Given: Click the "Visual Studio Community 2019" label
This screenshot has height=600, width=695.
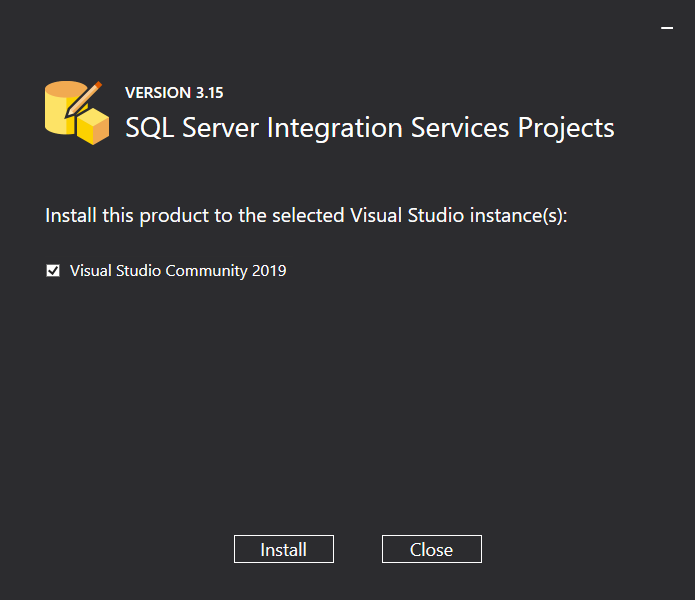Looking at the screenshot, I should [x=178, y=271].
